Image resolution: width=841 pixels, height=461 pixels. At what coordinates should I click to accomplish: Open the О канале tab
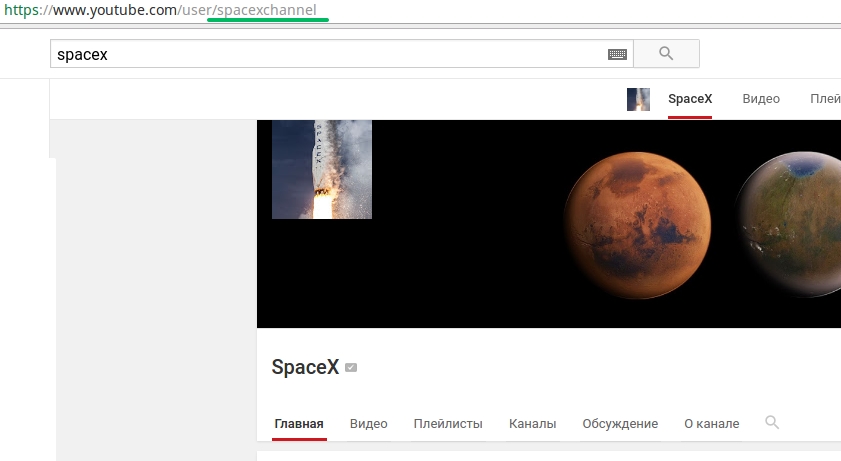click(x=711, y=424)
